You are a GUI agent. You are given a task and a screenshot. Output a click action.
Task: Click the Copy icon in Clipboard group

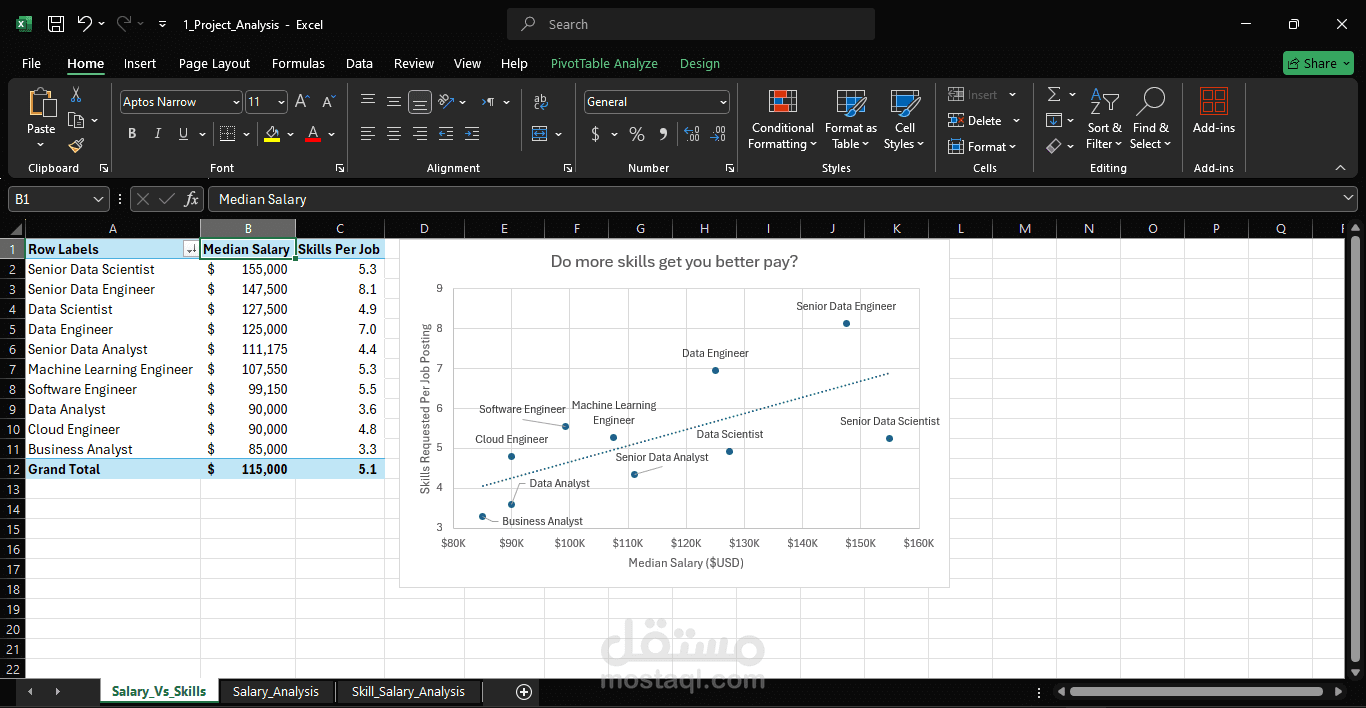point(76,120)
